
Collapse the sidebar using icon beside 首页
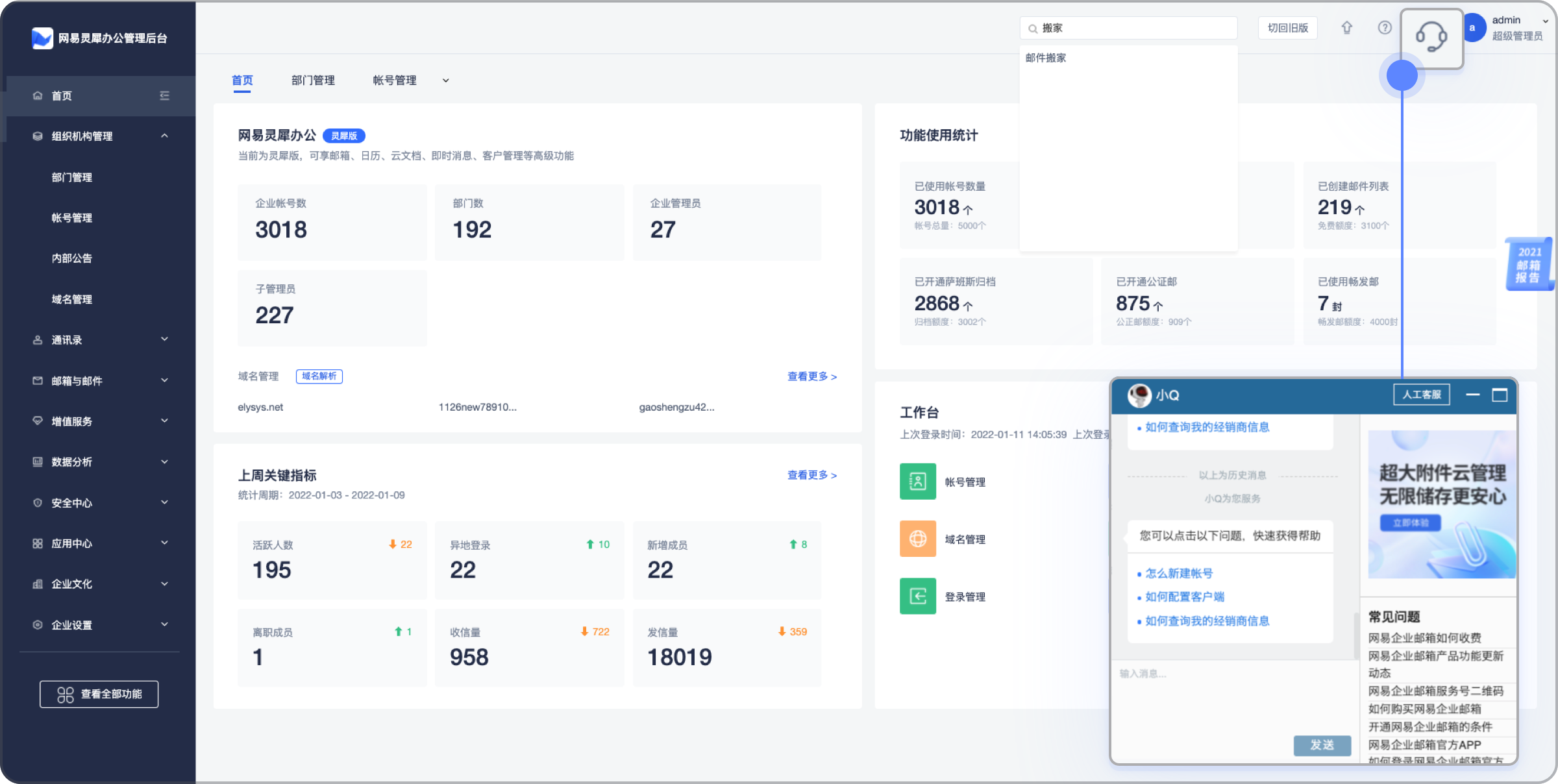tap(164, 96)
